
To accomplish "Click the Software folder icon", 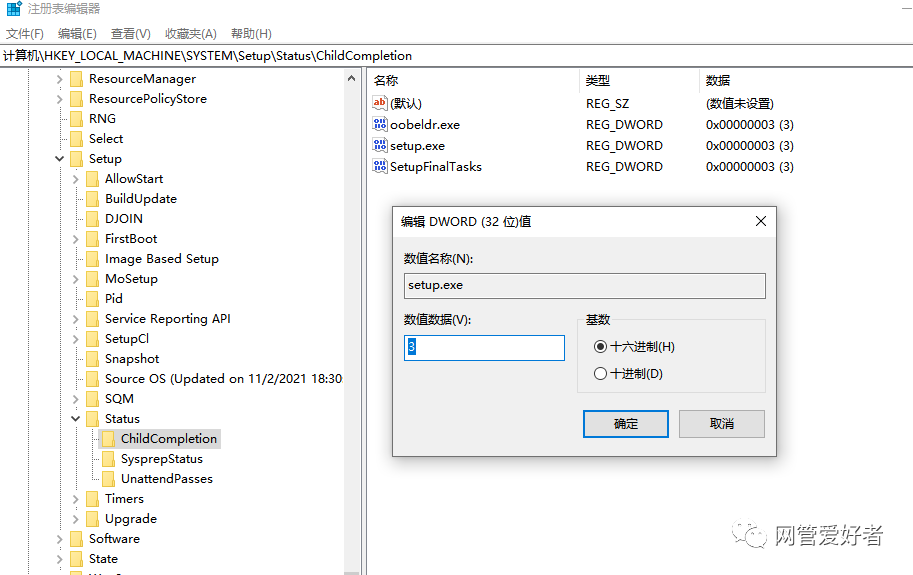I will tap(76, 539).
